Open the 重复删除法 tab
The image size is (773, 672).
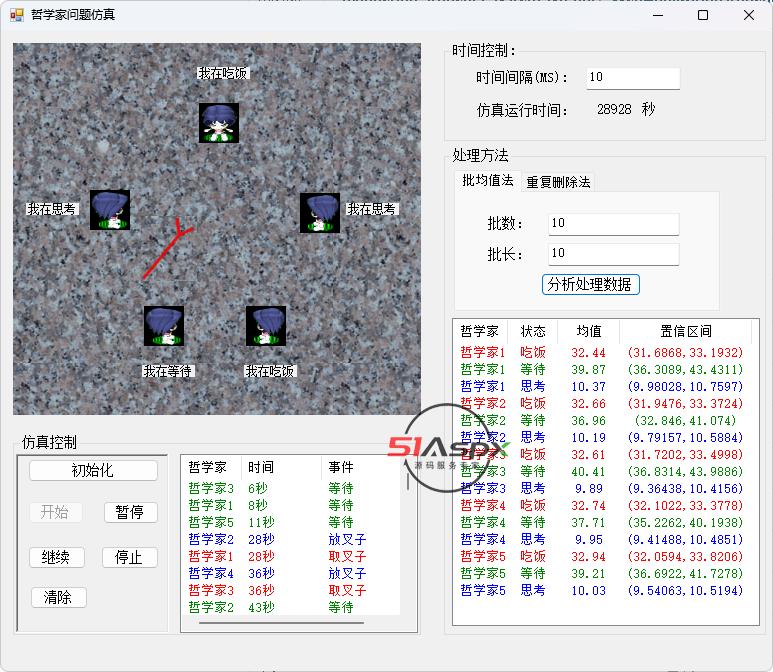coord(558,182)
